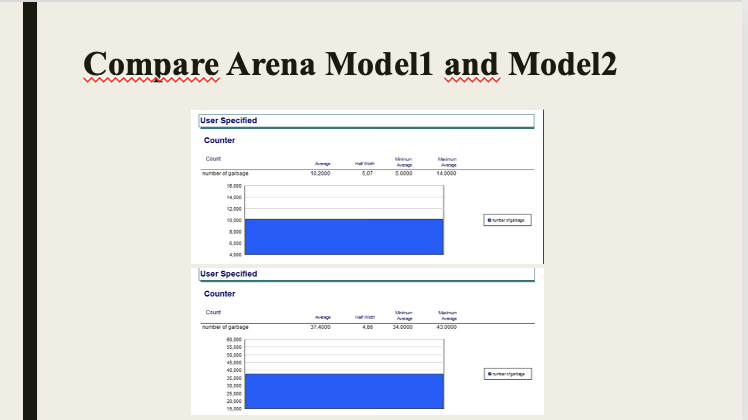Screen dimensions: 748x420
Task: Click the underlined word "and" in the title
Action: coord(472,64)
